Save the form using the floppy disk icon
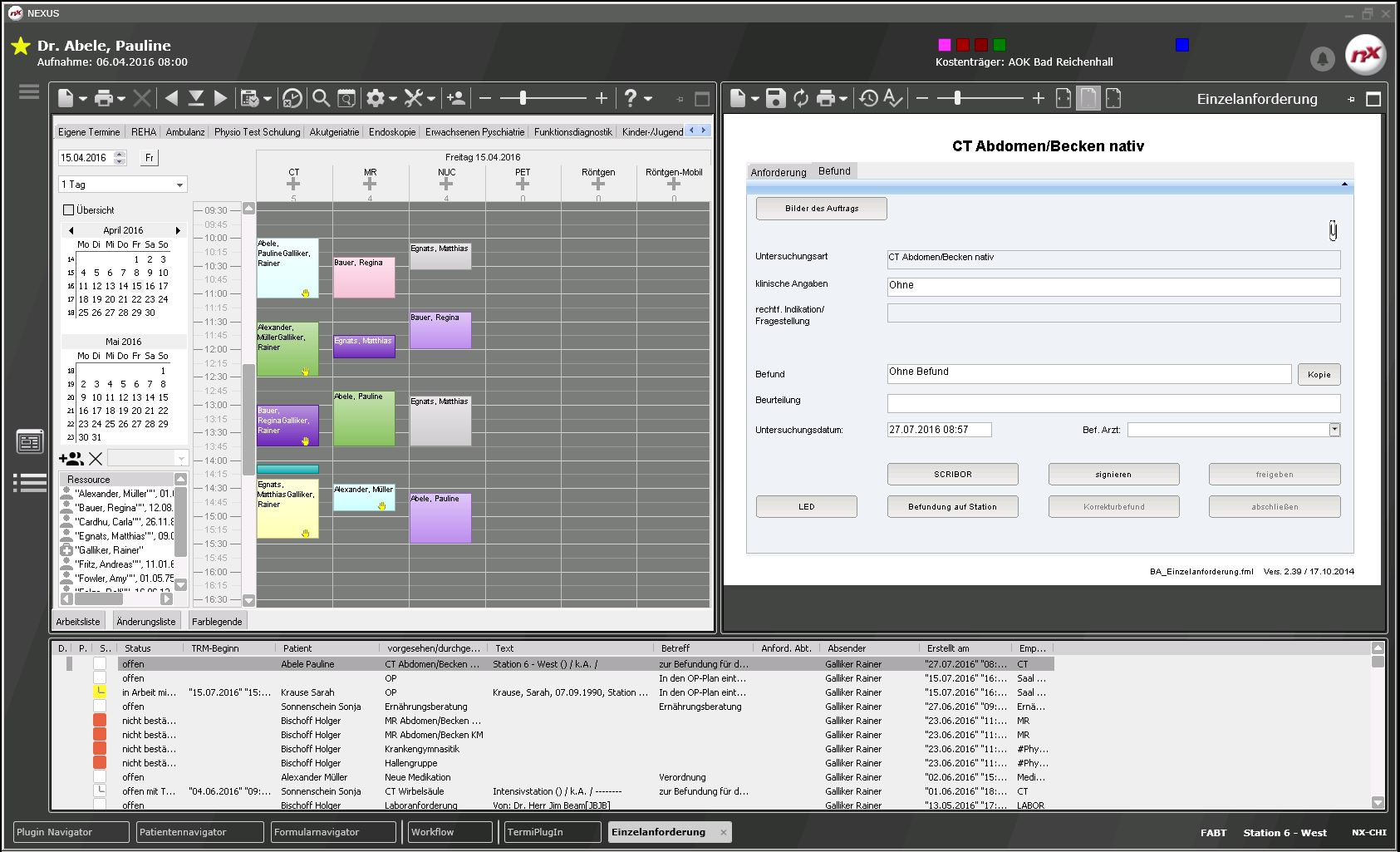Viewport: 1400px width, 852px height. pyautogui.click(x=775, y=99)
